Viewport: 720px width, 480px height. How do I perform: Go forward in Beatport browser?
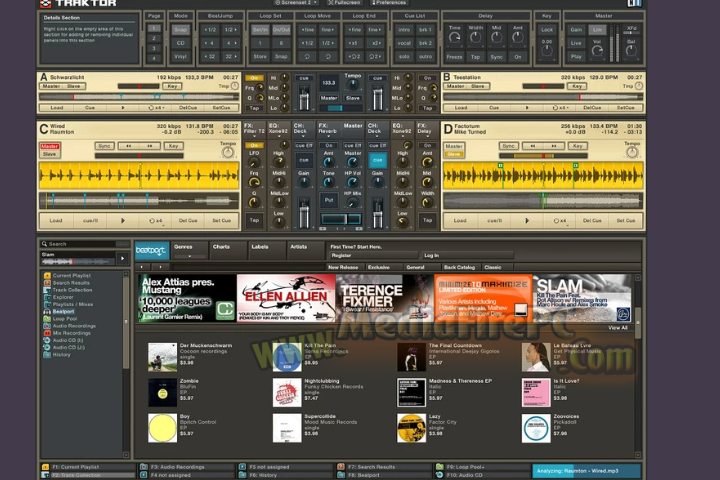tap(160, 267)
